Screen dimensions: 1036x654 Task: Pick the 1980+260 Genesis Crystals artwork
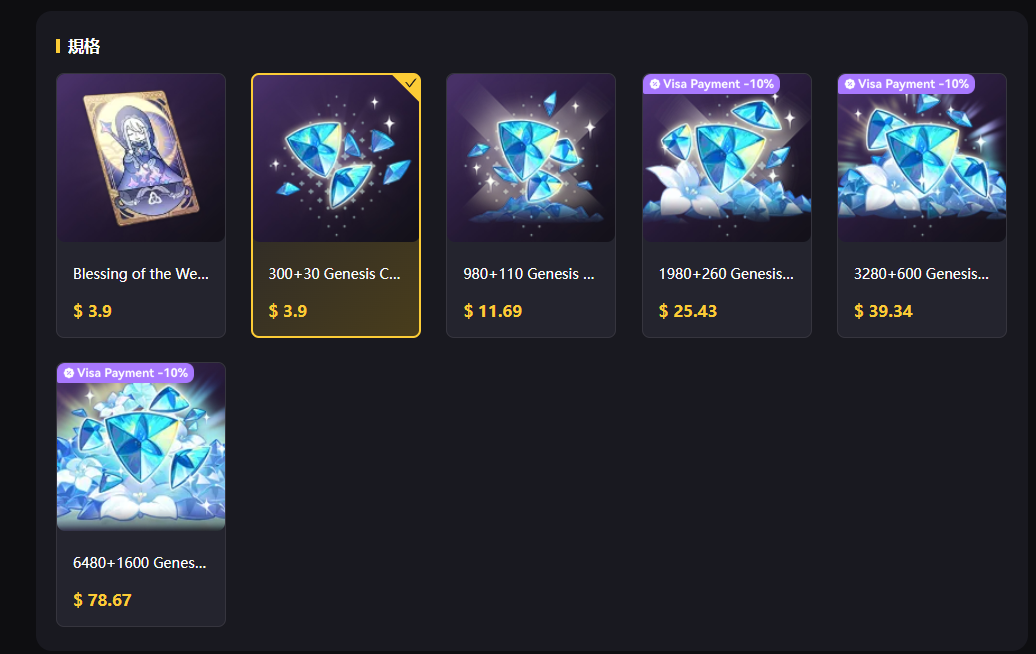[x=727, y=158]
